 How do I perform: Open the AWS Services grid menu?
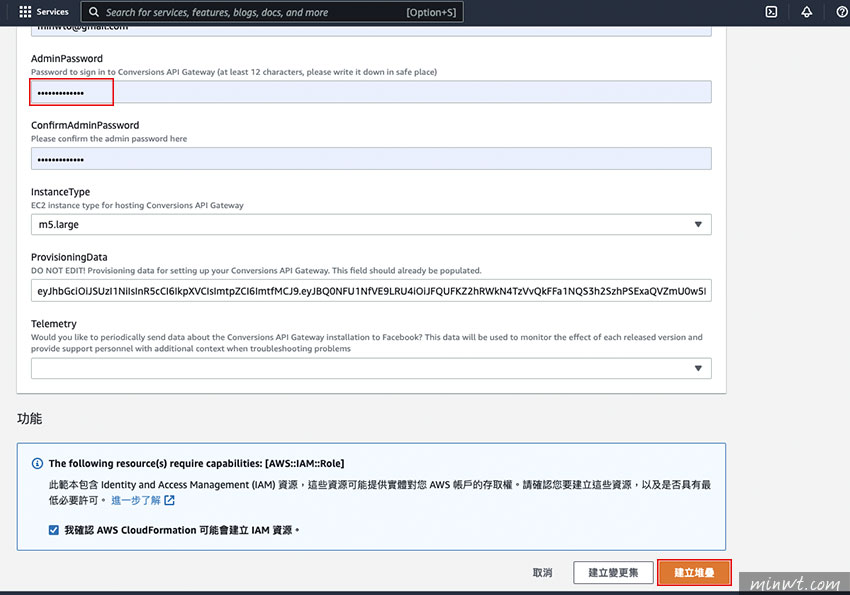point(25,12)
